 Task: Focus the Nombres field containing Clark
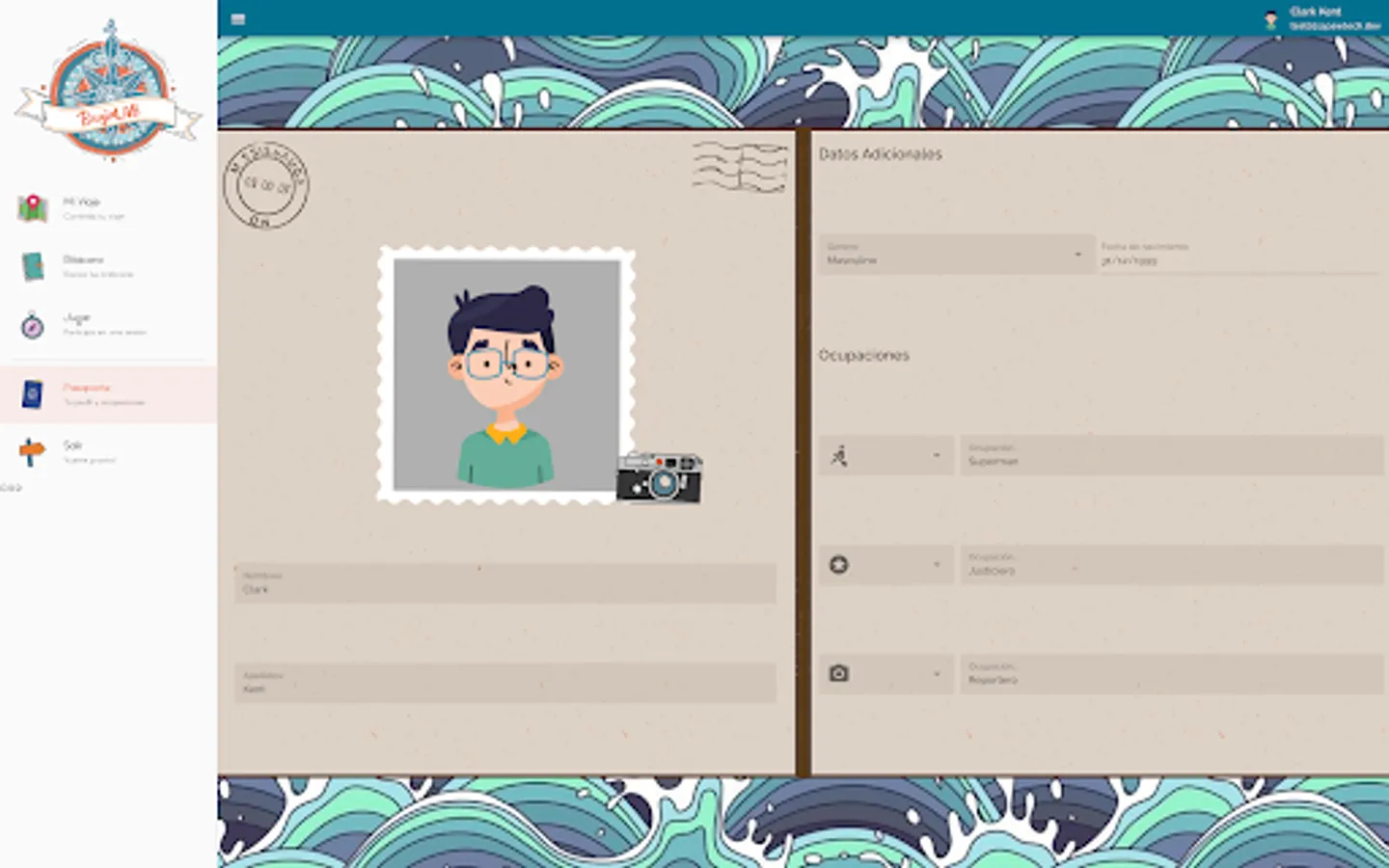point(505,583)
